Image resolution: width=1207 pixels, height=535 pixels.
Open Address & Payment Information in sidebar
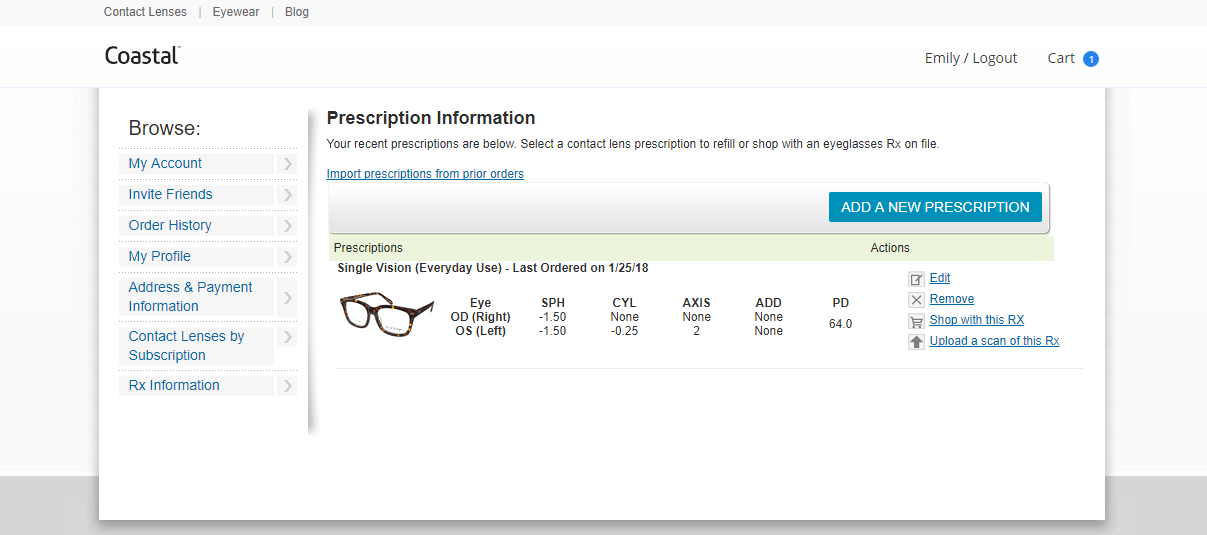tap(191, 297)
